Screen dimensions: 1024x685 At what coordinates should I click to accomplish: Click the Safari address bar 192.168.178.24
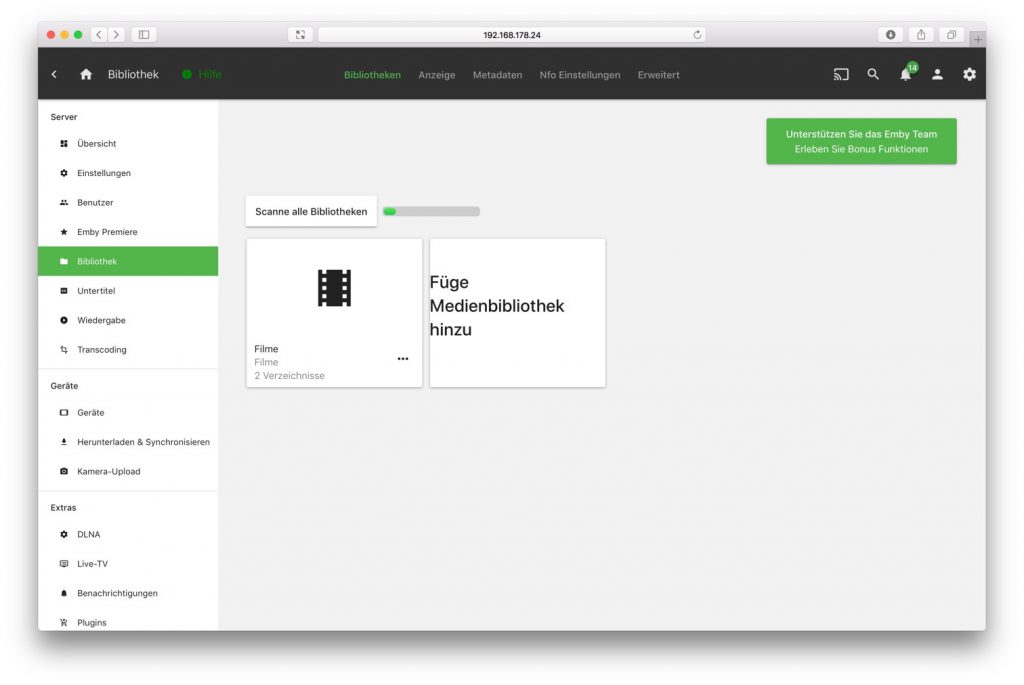pyautogui.click(x=511, y=35)
